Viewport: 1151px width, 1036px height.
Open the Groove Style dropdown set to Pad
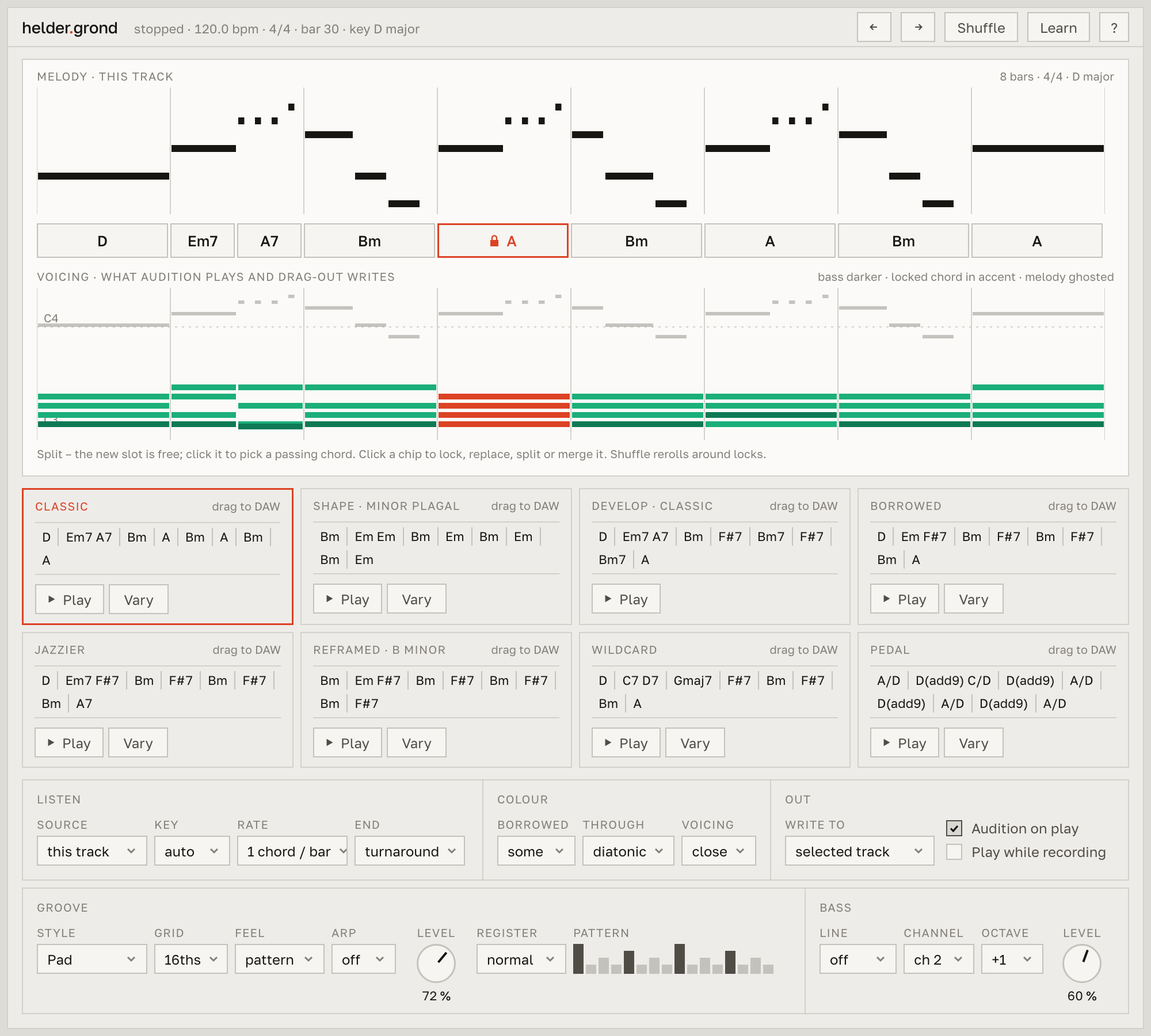coord(92,959)
